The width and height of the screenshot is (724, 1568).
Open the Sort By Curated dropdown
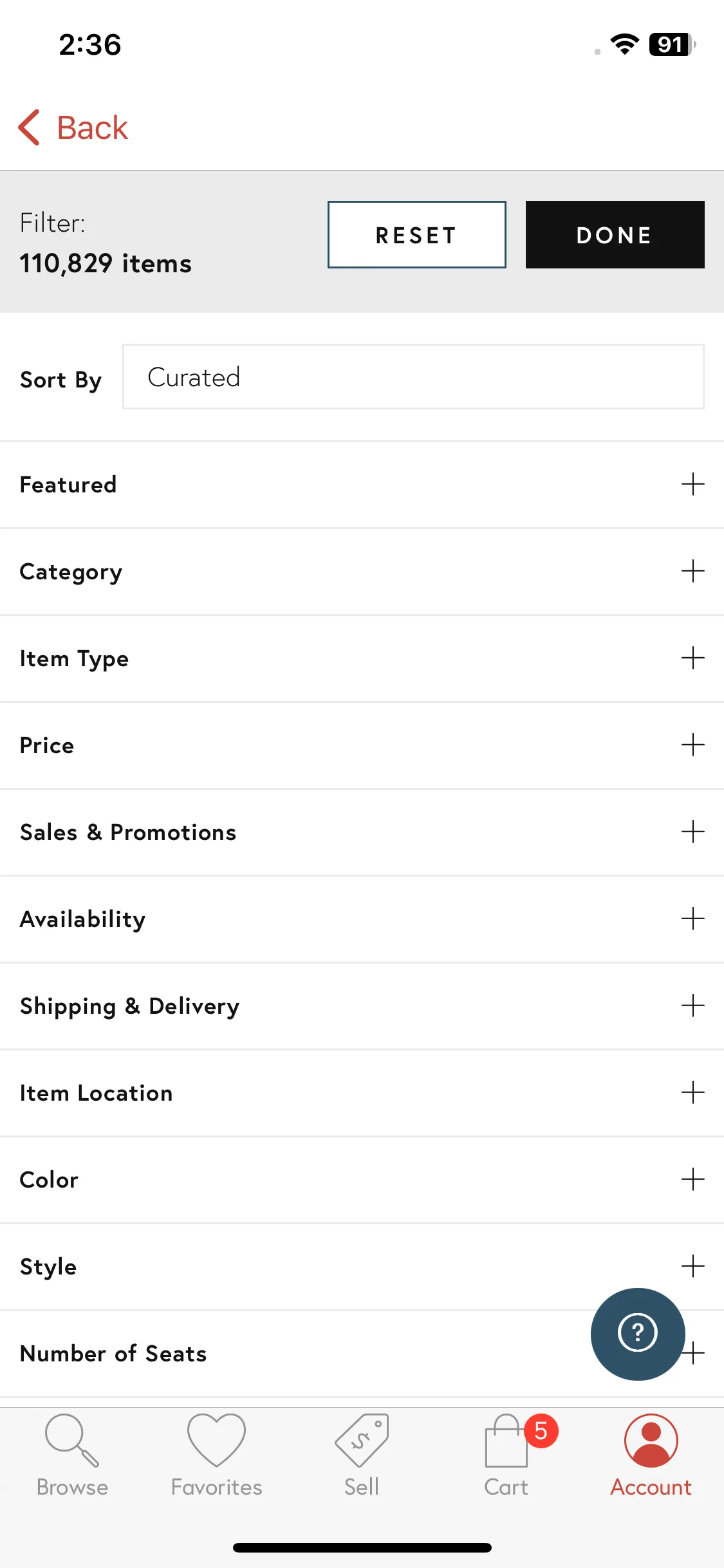[413, 377]
